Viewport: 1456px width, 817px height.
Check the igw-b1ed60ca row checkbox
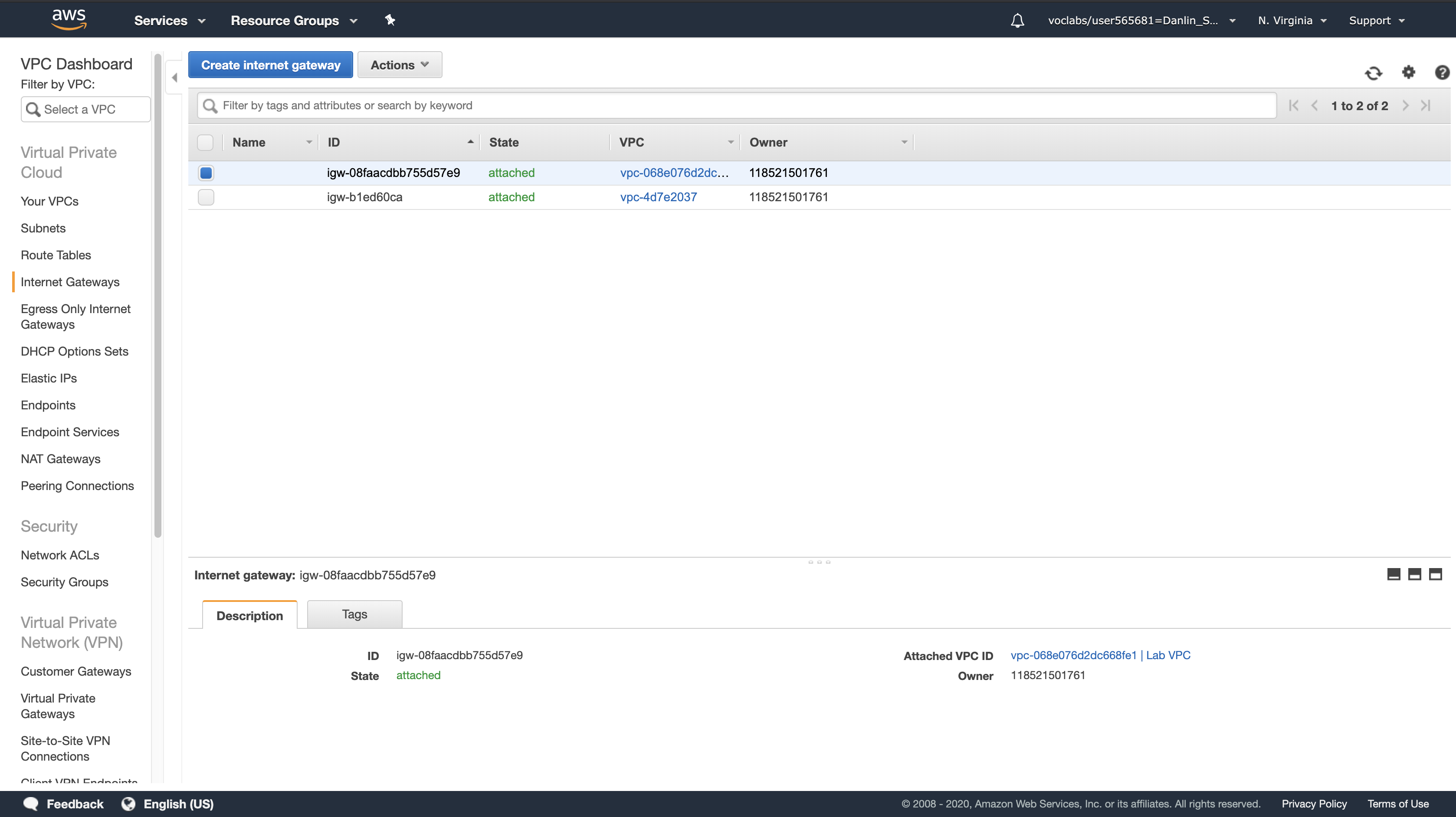206,197
